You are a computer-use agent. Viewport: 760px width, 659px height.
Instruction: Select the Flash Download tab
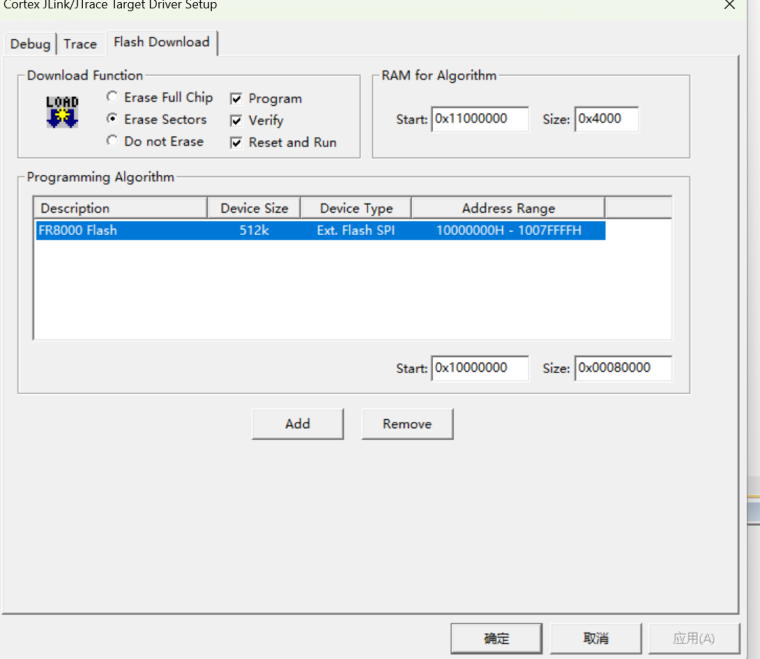coord(161,42)
